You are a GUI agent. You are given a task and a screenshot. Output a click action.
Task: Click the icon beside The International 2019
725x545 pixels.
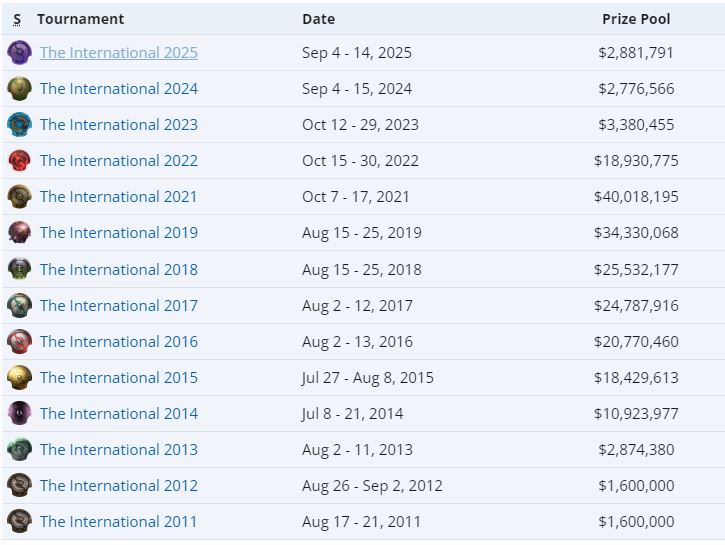19,233
